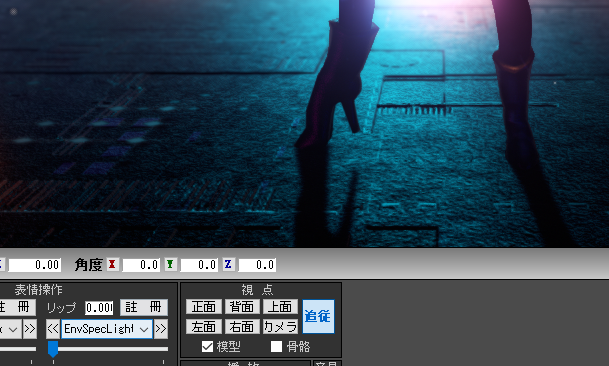Expand the partially visible left morph dropdown
The height and width of the screenshot is (366, 609).
pos(10,329)
